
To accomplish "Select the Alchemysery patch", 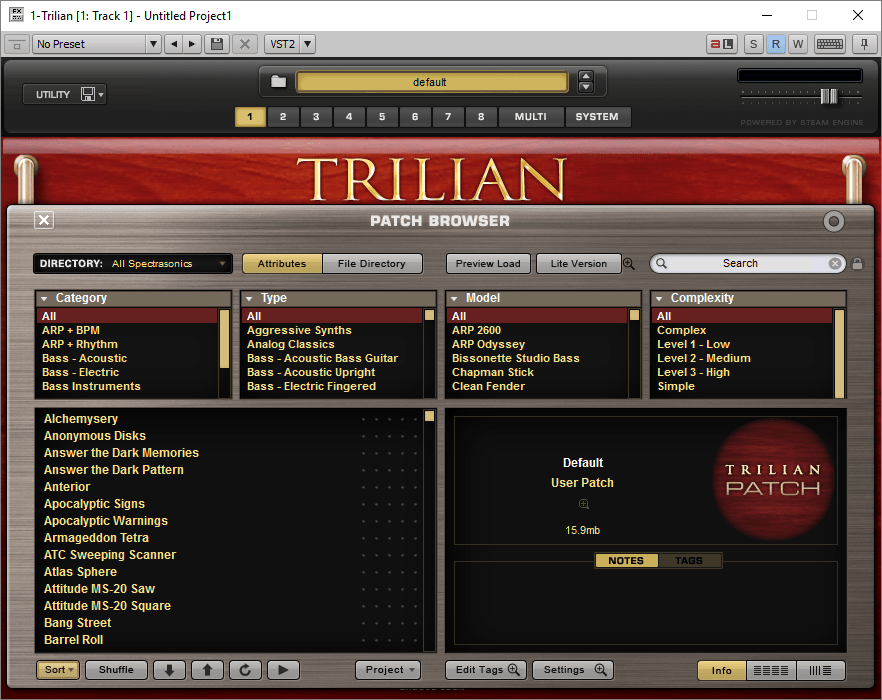I will 81,419.
